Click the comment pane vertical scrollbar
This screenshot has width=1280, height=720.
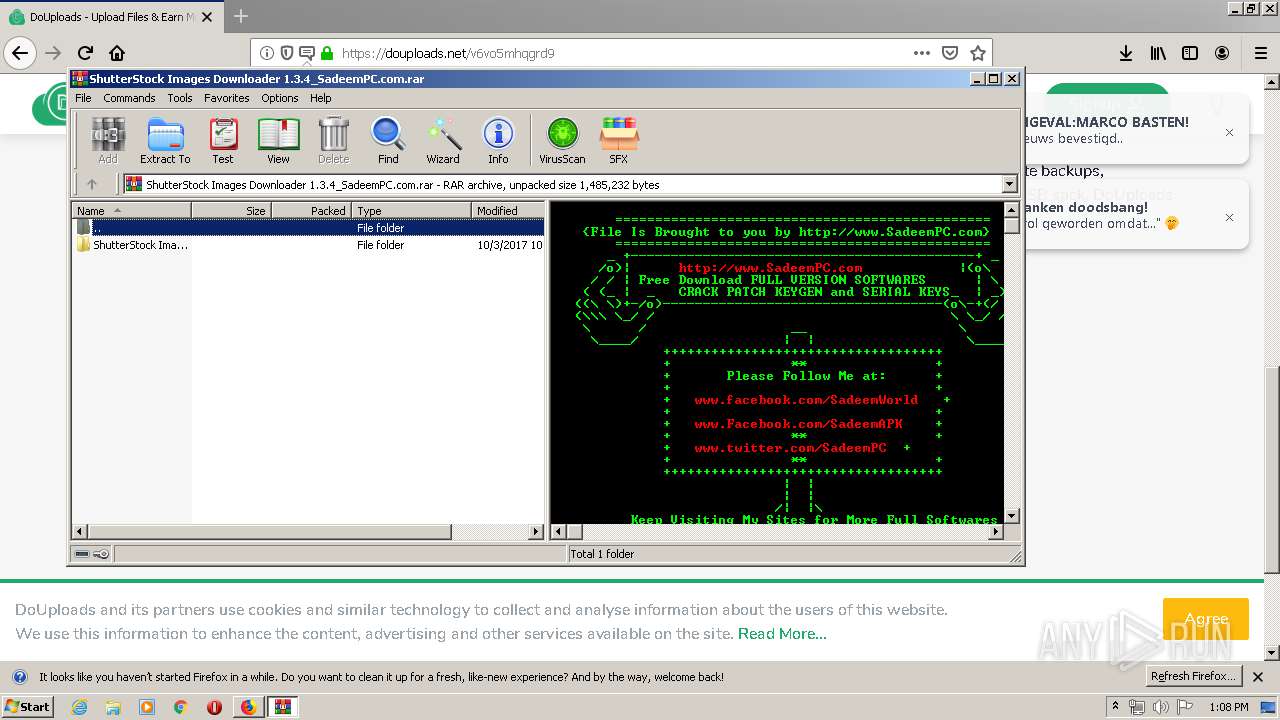point(1011,363)
